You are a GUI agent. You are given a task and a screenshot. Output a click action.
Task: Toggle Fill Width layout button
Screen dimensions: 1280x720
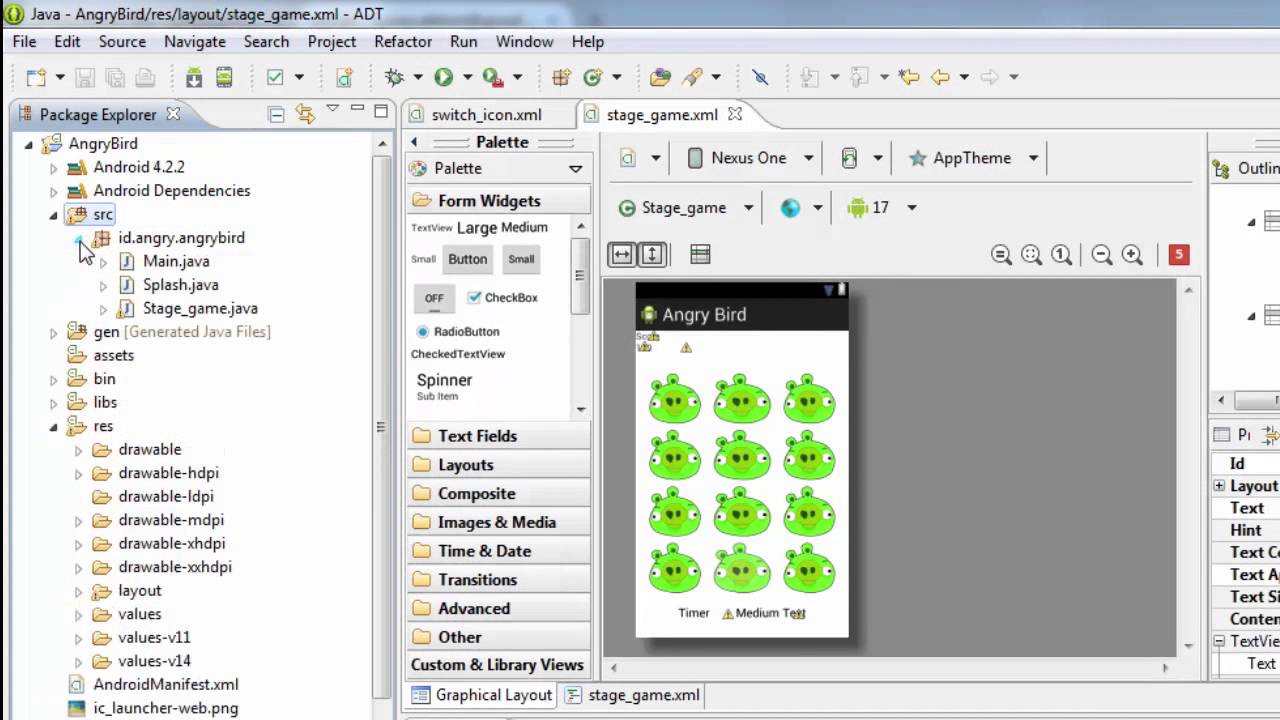622,255
